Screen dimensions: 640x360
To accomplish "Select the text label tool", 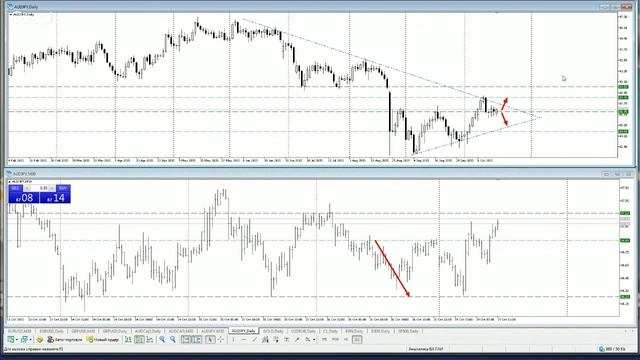I will pyautogui.click(x=297, y=339).
